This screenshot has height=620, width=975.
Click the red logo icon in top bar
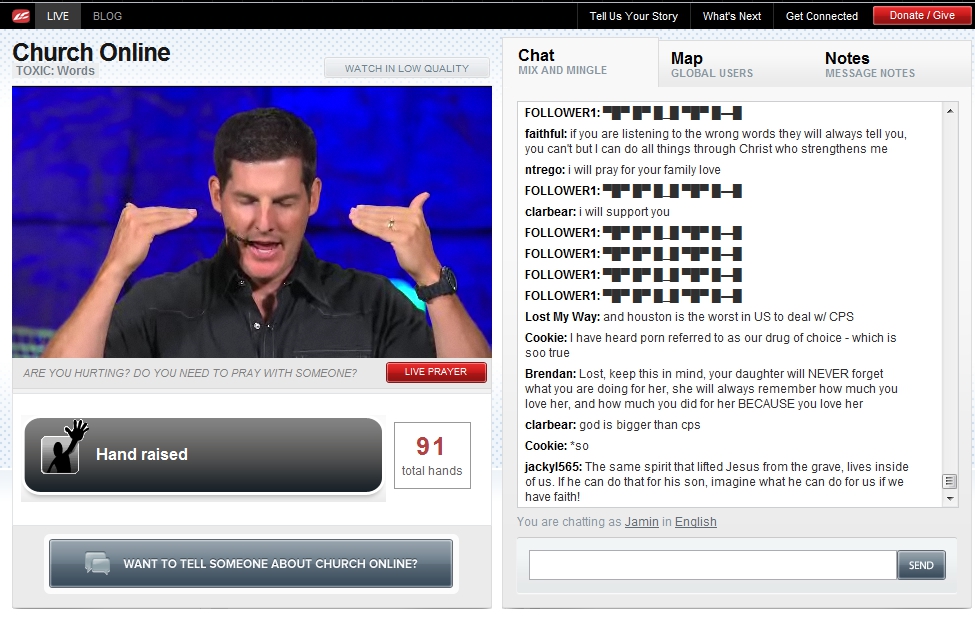point(18,16)
